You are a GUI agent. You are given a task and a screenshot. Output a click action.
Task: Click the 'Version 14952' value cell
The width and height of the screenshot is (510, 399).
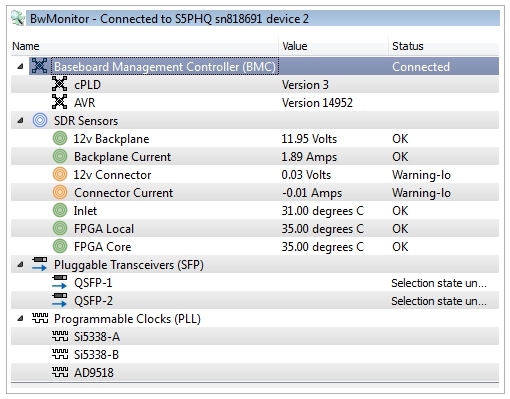317,103
